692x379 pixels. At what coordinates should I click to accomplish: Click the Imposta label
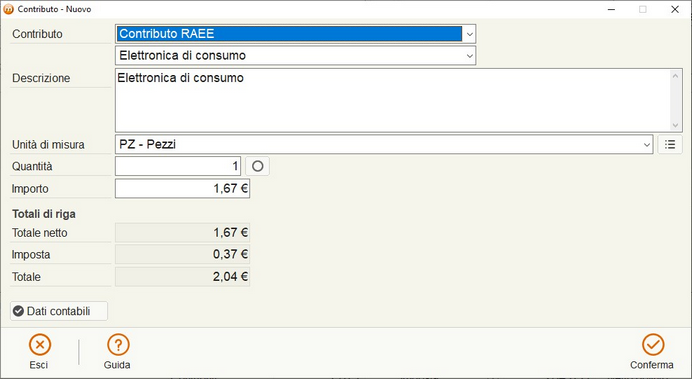tap(31, 255)
